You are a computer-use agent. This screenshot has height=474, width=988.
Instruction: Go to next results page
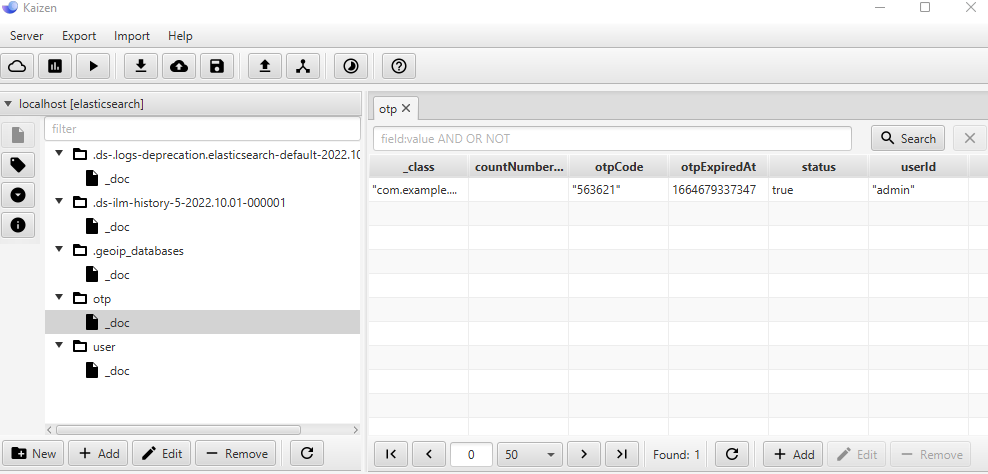(x=584, y=454)
